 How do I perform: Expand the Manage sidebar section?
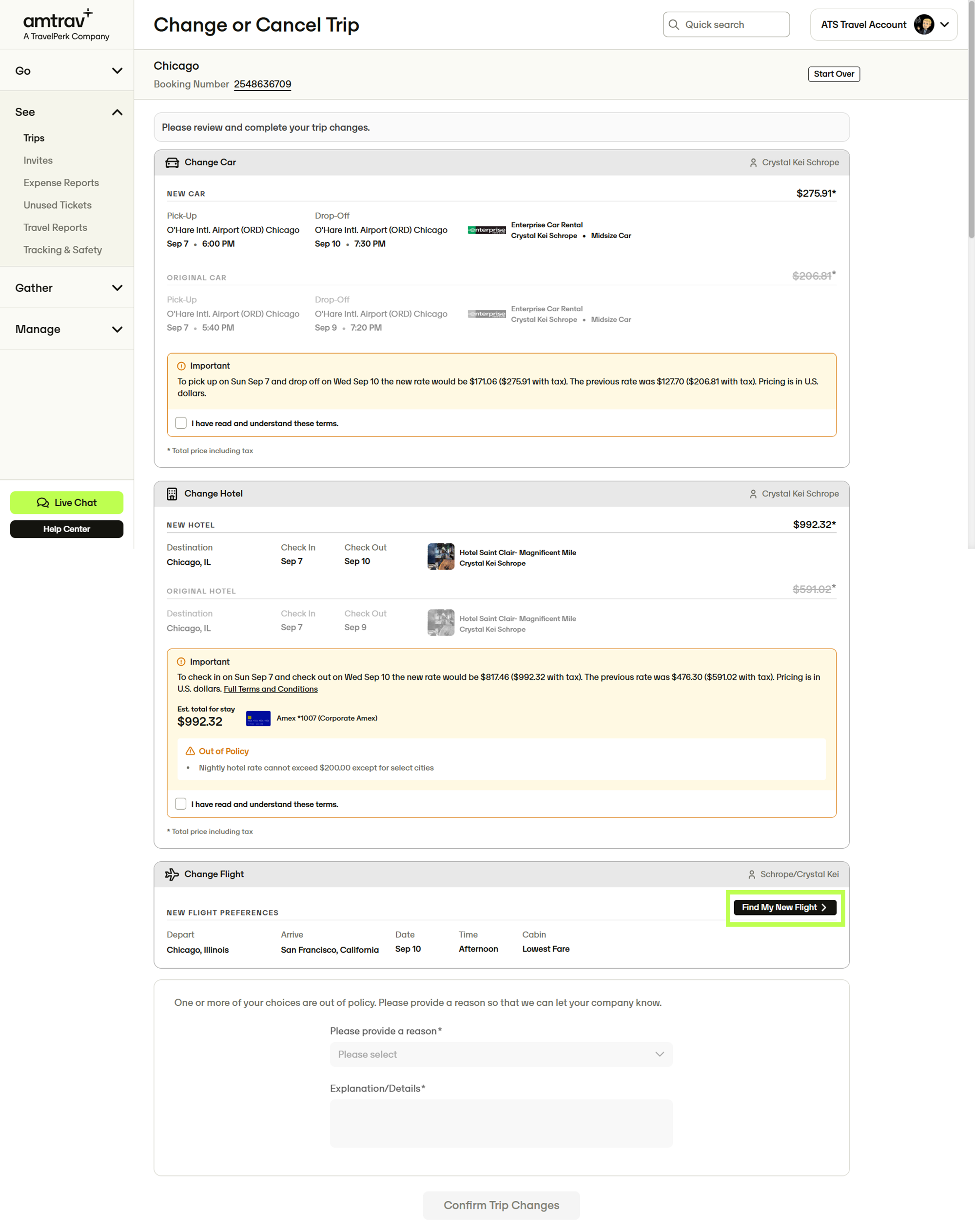67,329
